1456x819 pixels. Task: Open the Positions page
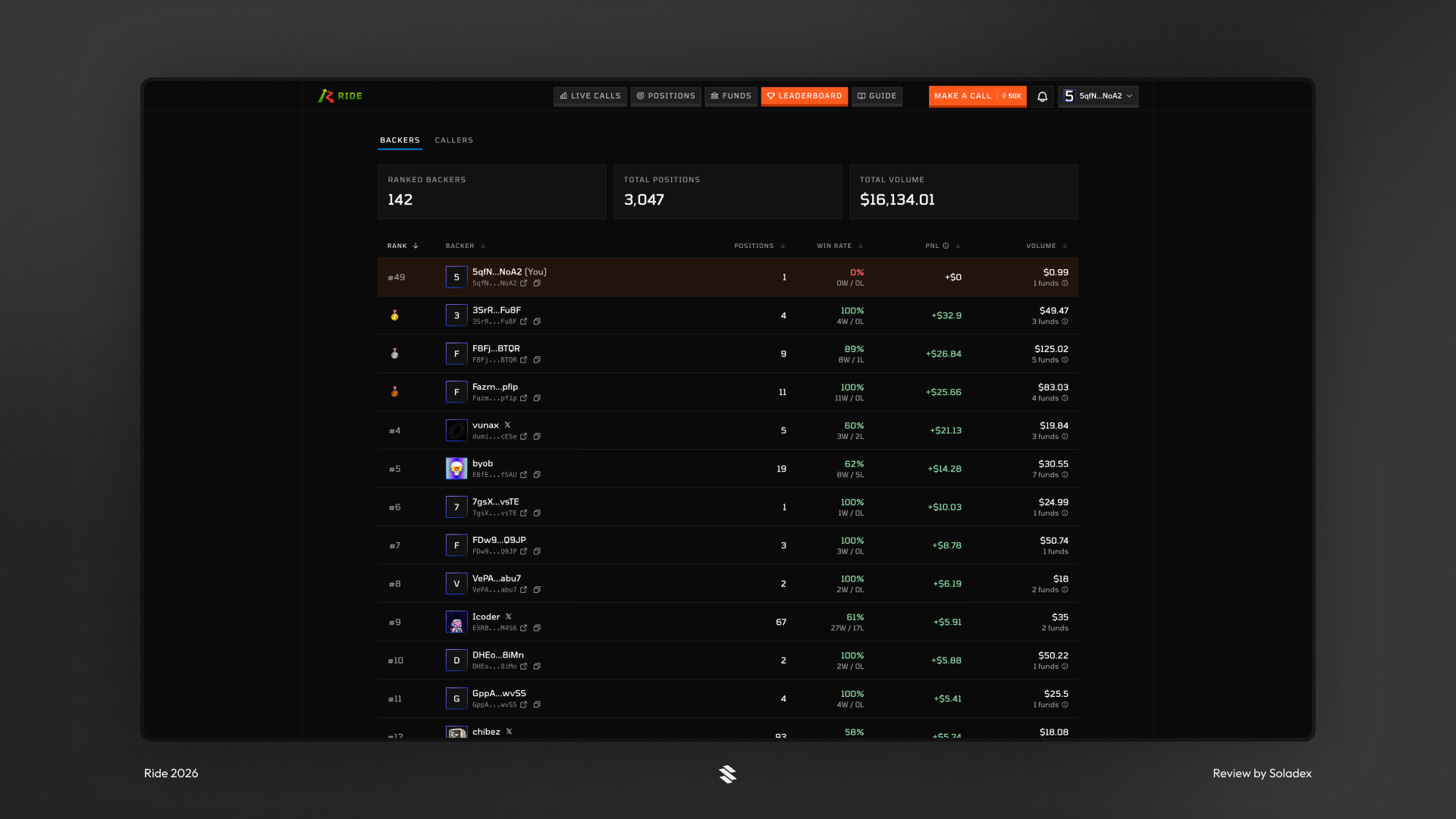coord(666,96)
